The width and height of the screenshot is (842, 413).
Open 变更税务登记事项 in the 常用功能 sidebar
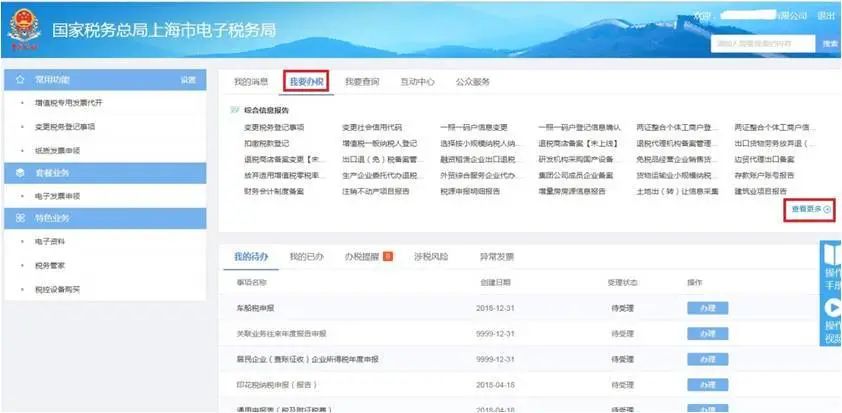tap(65, 127)
